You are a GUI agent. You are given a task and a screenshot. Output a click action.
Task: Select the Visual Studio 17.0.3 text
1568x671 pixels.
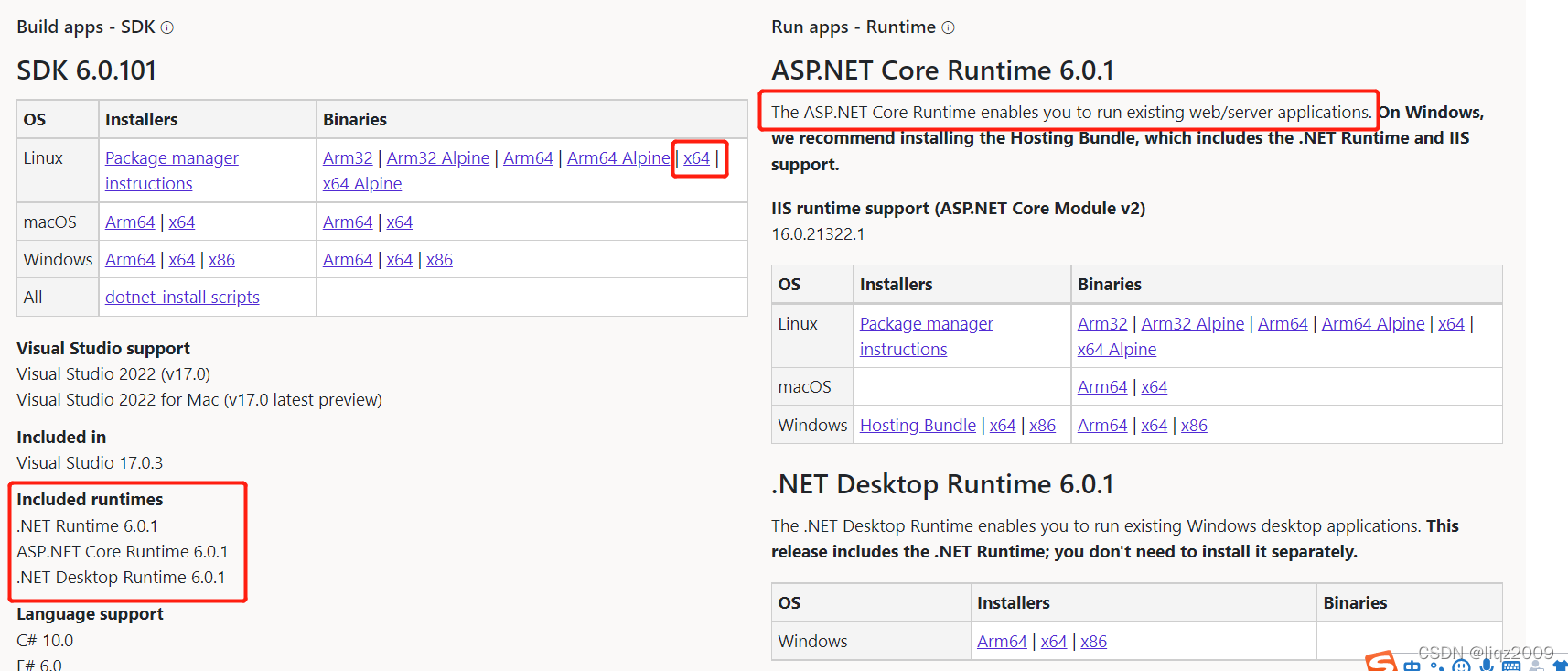tap(90, 462)
